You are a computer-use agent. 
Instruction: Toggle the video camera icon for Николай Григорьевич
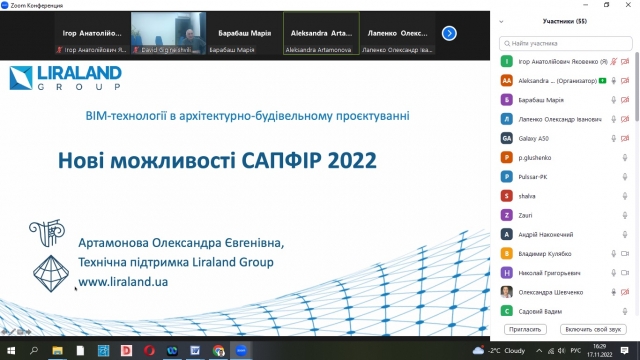[624, 273]
